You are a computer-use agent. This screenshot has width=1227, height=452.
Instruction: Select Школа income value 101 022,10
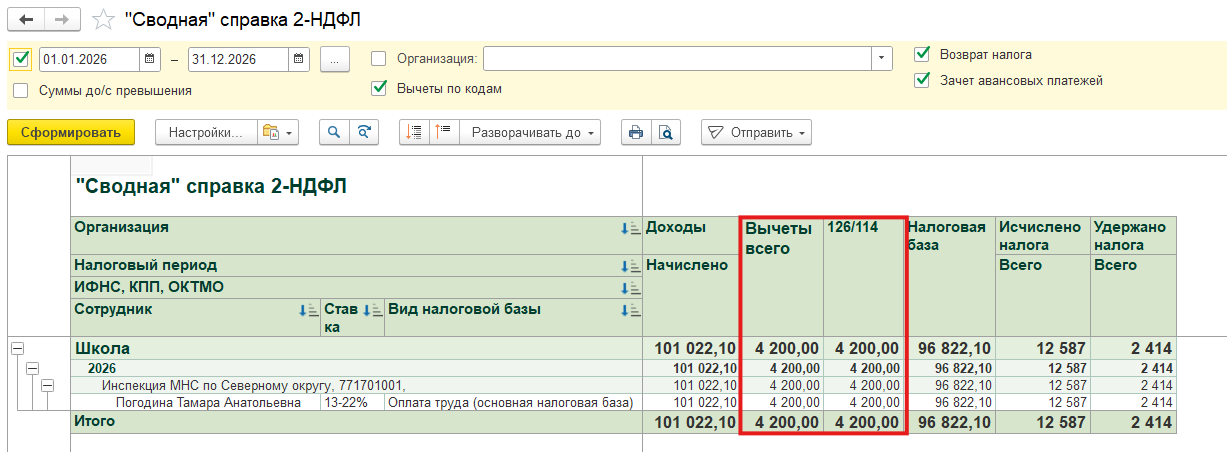pyautogui.click(x=691, y=349)
